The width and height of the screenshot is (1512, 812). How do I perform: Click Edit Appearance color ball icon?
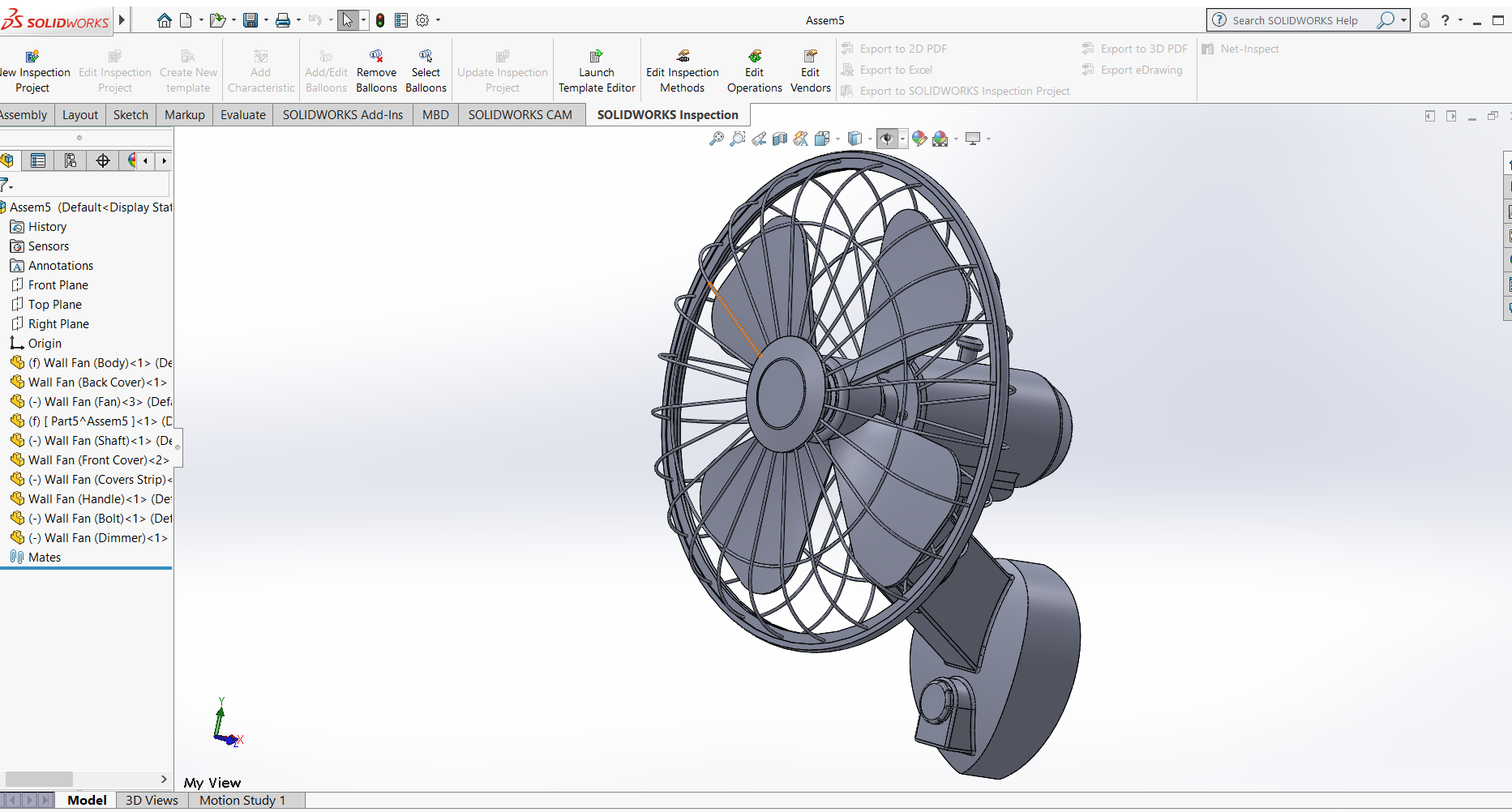(x=919, y=139)
